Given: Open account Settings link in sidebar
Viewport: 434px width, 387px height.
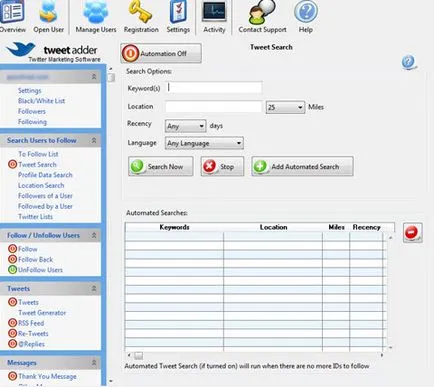Looking at the screenshot, I should 30,90.
